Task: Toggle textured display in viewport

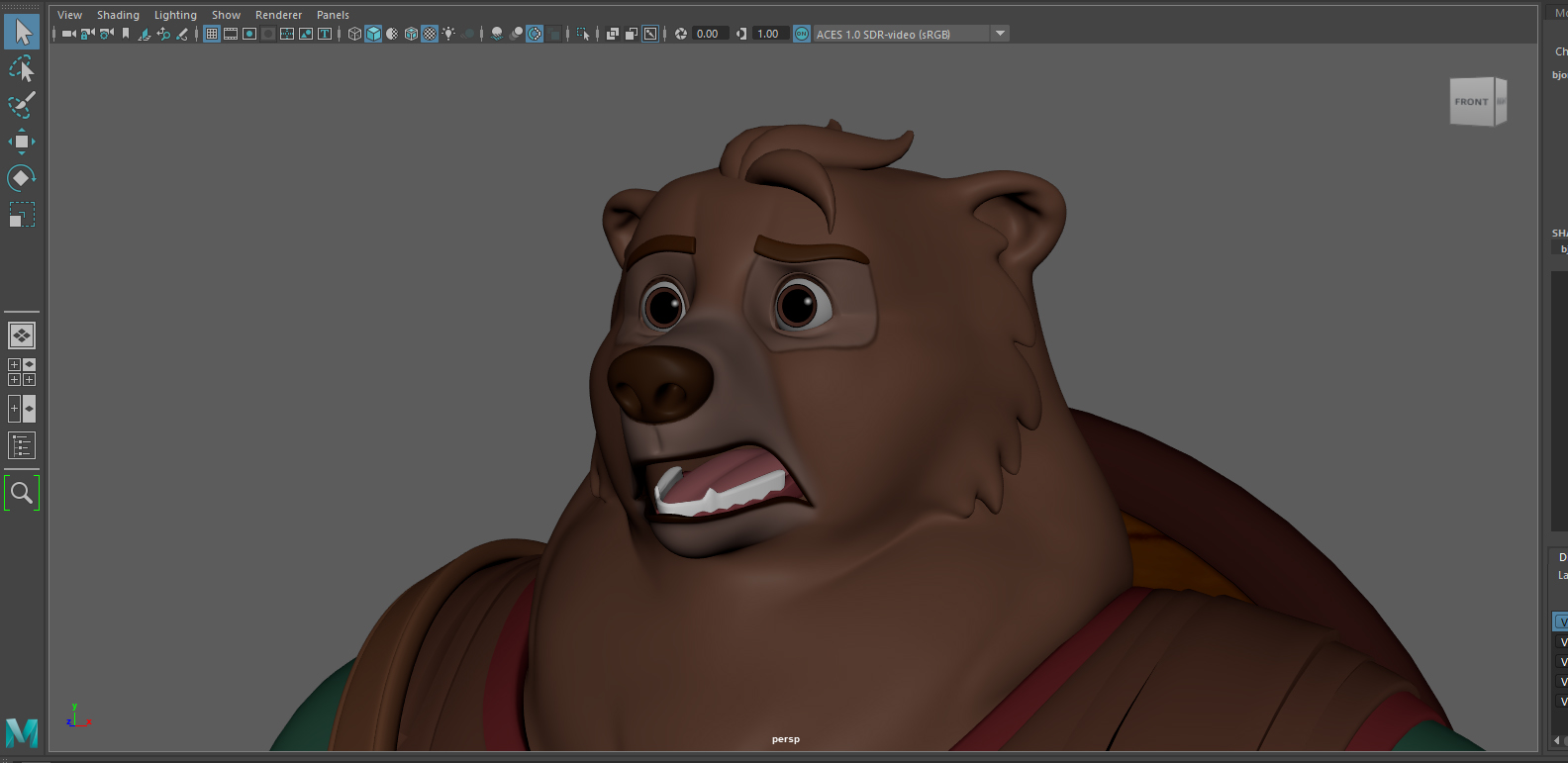Action: 430,34
